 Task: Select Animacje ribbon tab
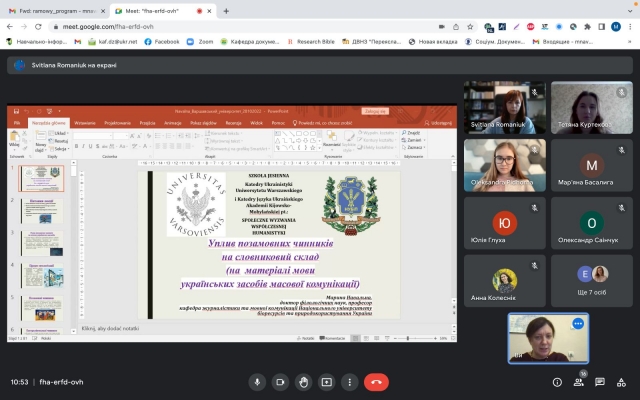(173, 123)
